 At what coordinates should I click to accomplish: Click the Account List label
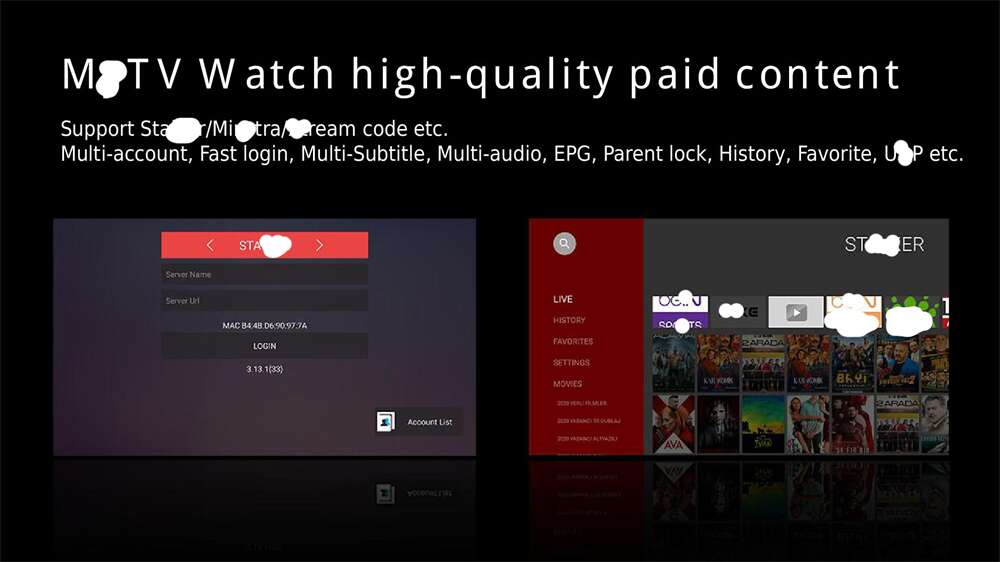430,422
